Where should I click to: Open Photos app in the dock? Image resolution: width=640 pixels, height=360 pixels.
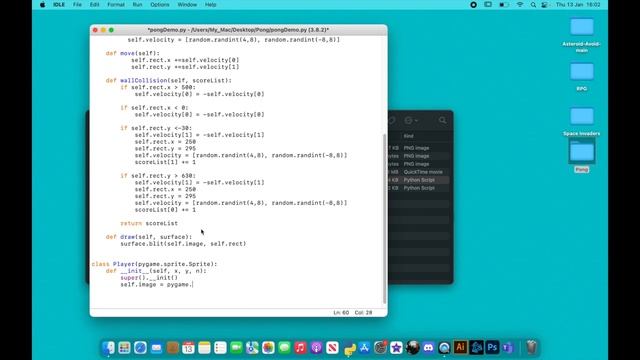(268, 348)
